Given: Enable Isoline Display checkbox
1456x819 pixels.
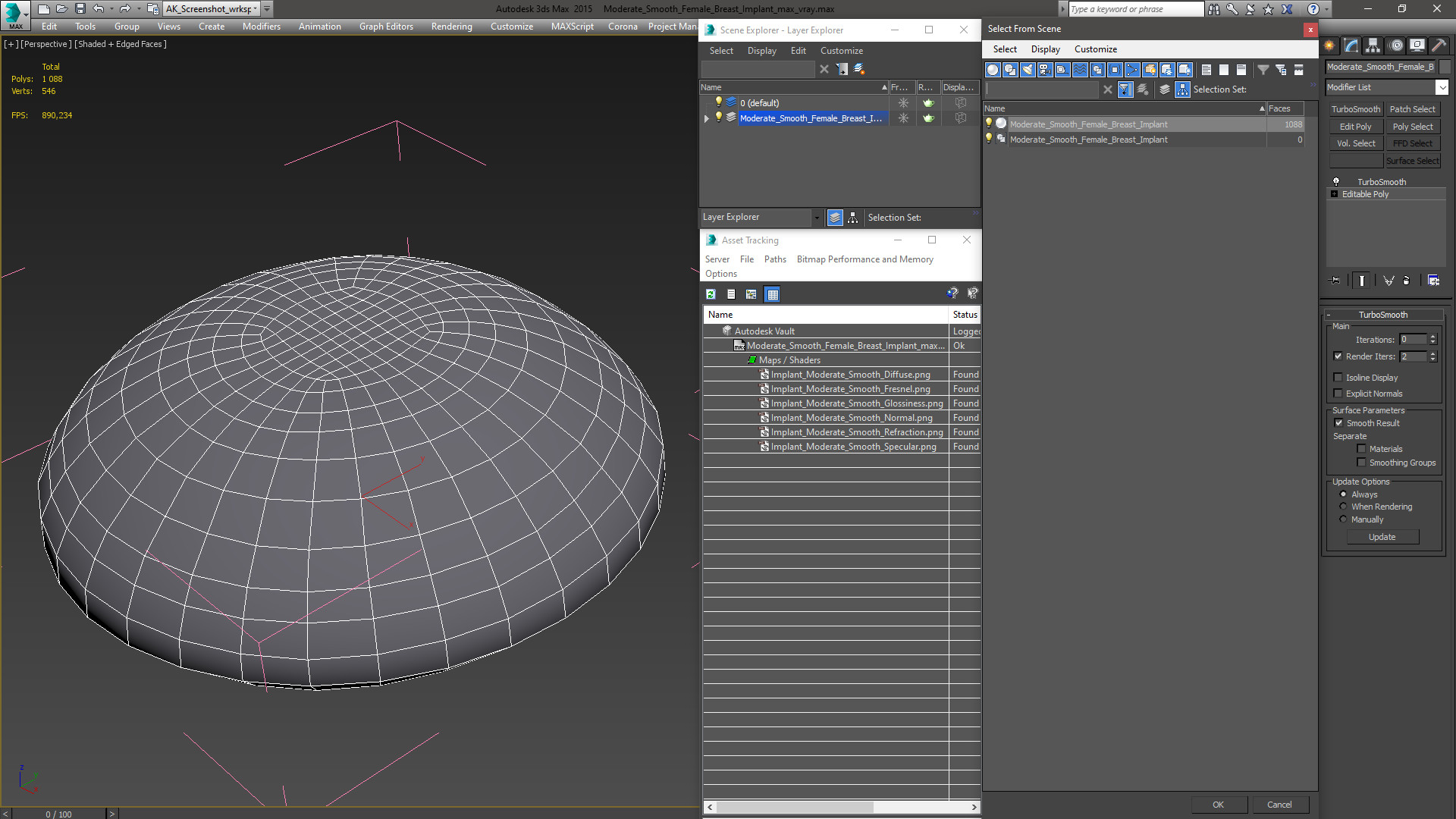Looking at the screenshot, I should 1338,378.
